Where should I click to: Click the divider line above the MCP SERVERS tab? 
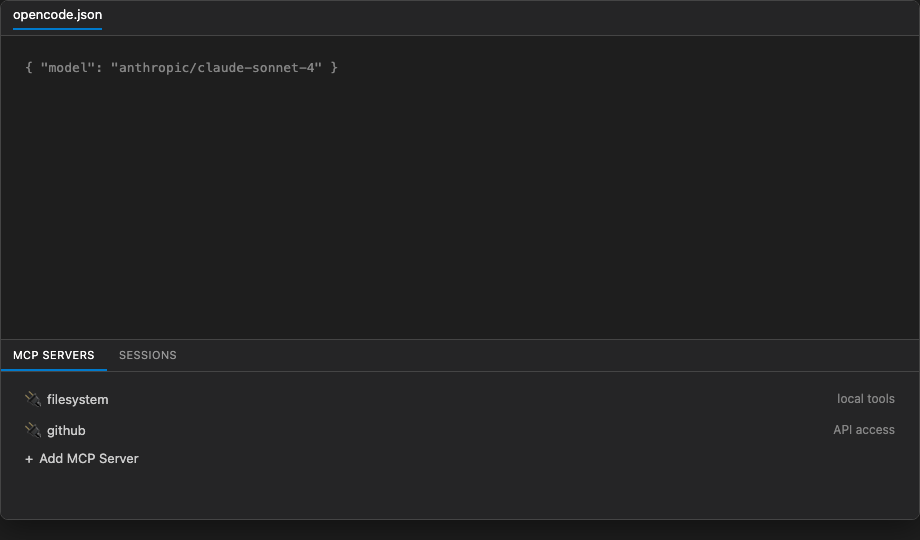[460, 339]
